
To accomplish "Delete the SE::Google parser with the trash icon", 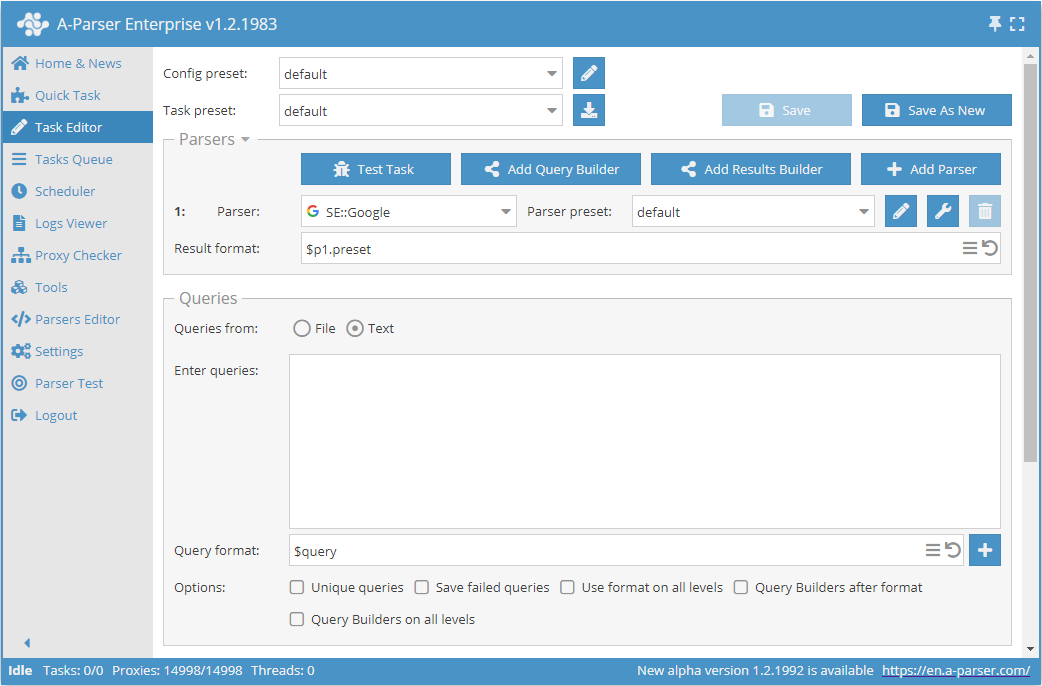I will pos(982,211).
